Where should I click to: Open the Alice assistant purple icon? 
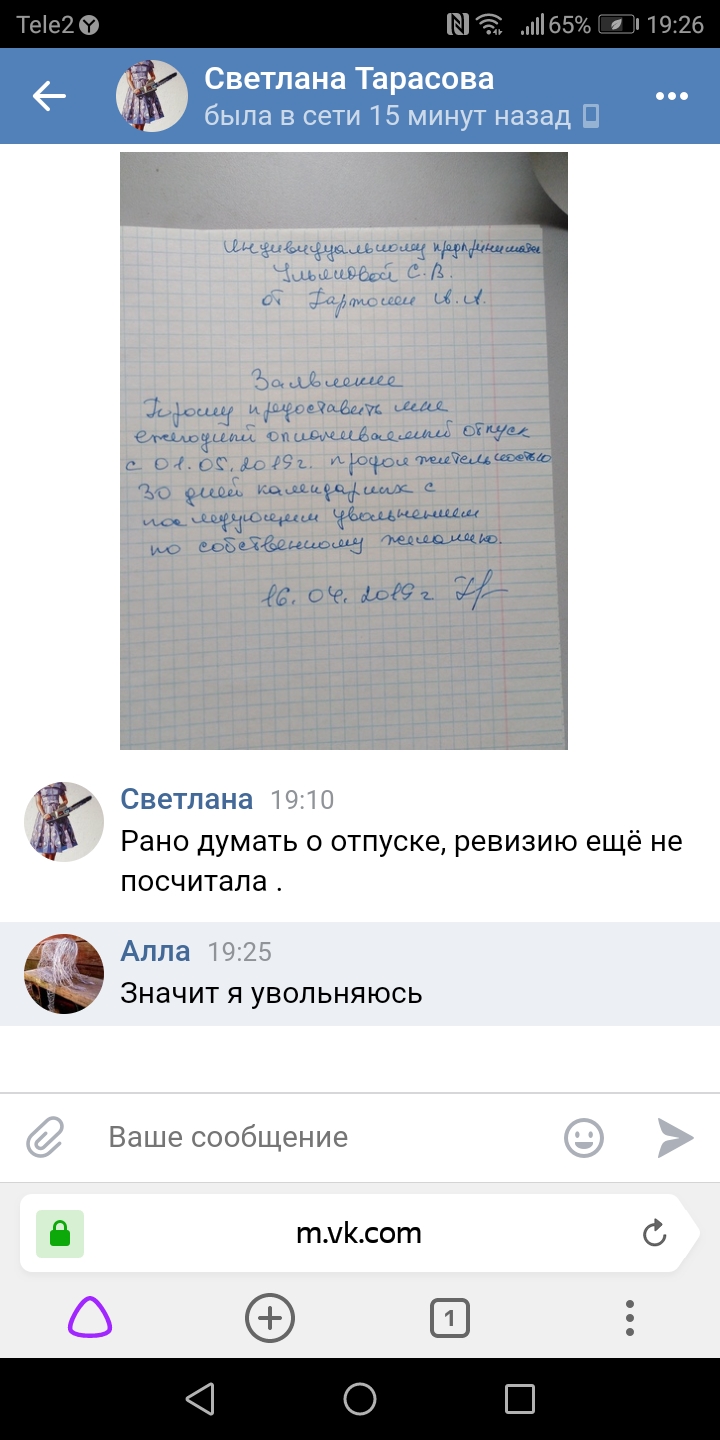(x=90, y=1317)
